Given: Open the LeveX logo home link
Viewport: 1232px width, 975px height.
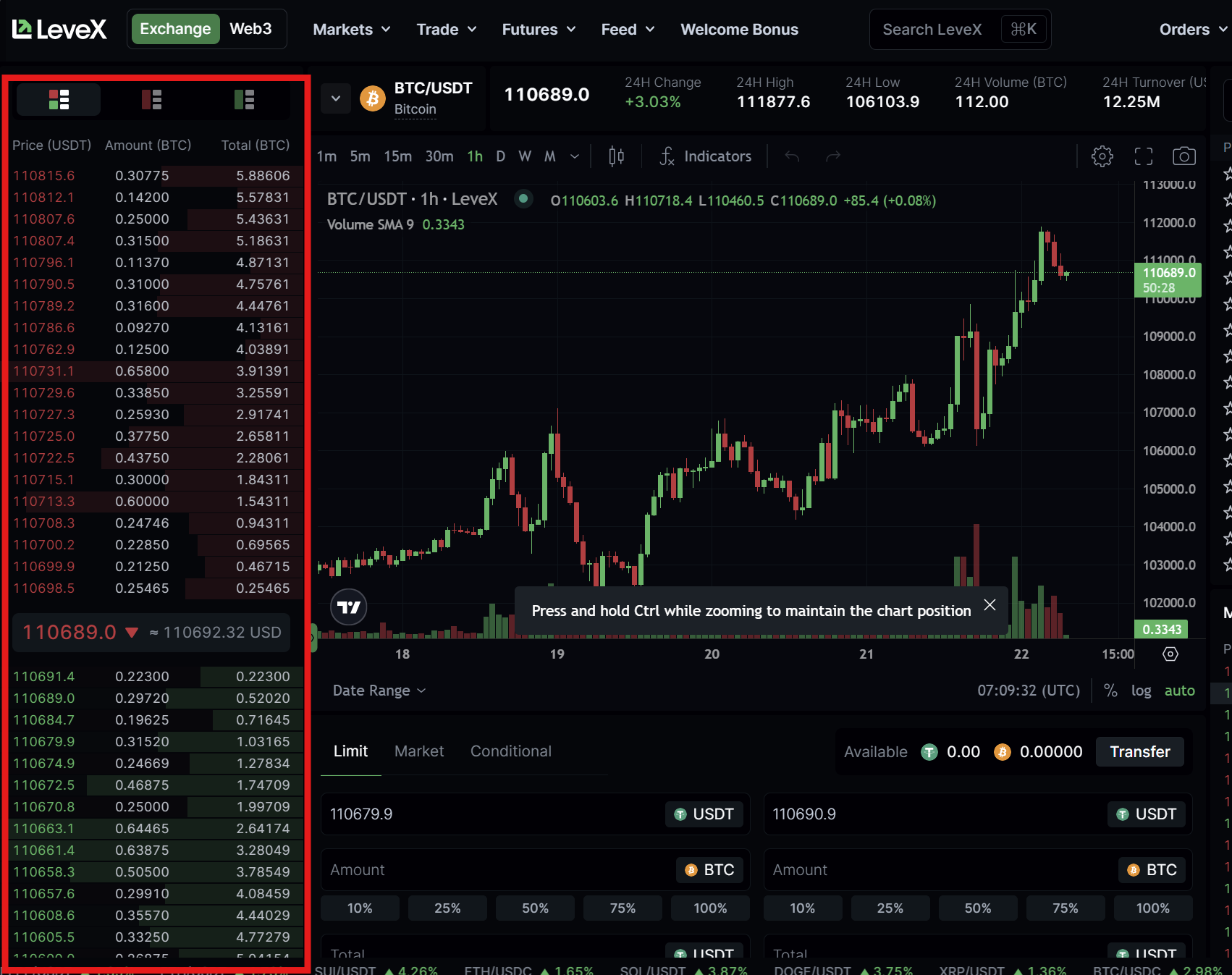Looking at the screenshot, I should coord(59,30).
